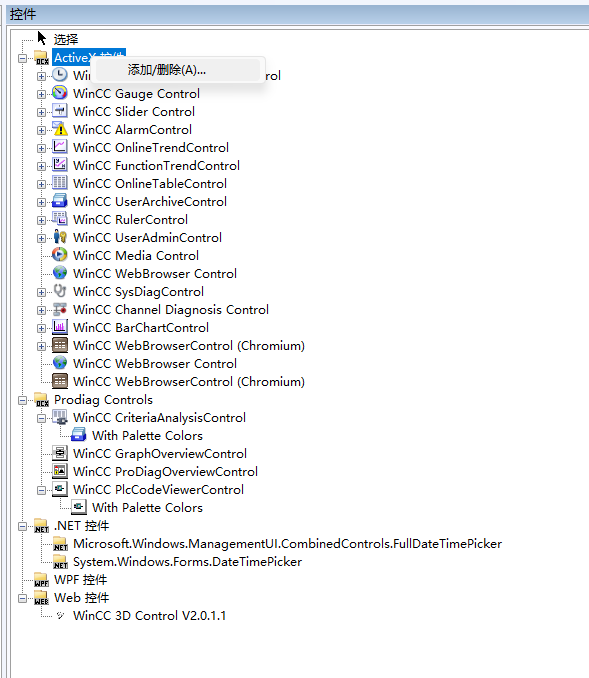Screen dimensions: 589x678
Task: Click the WinCC BarChartControl icon
Action: (x=60, y=327)
